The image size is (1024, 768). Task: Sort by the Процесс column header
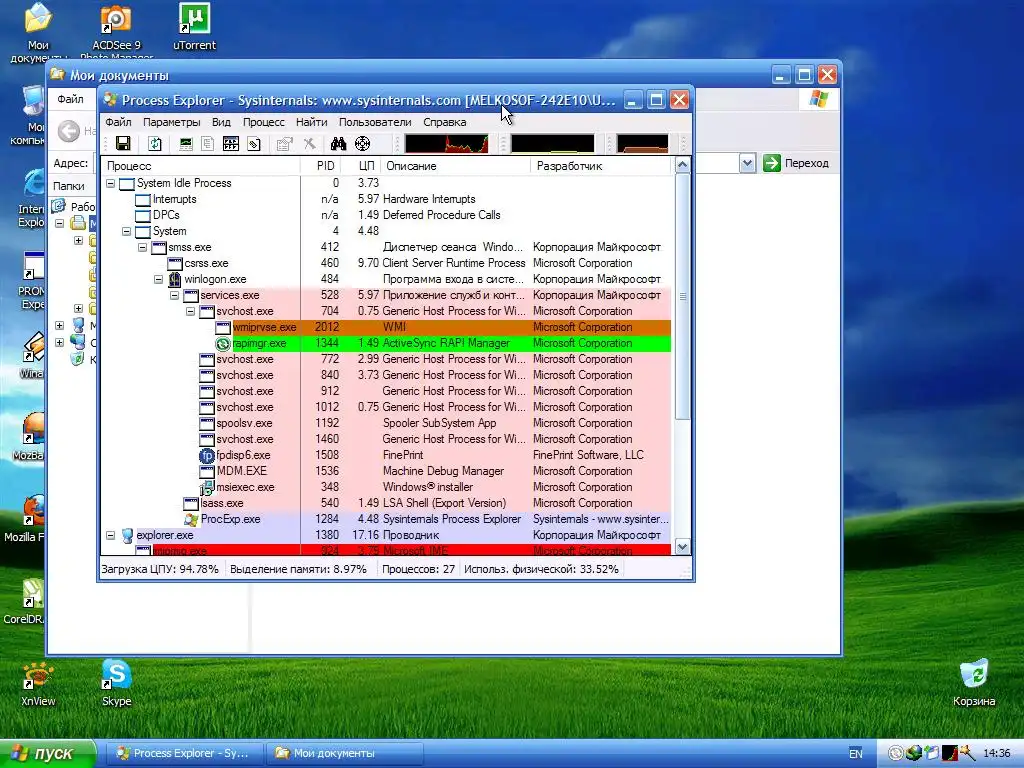[x=200, y=166]
